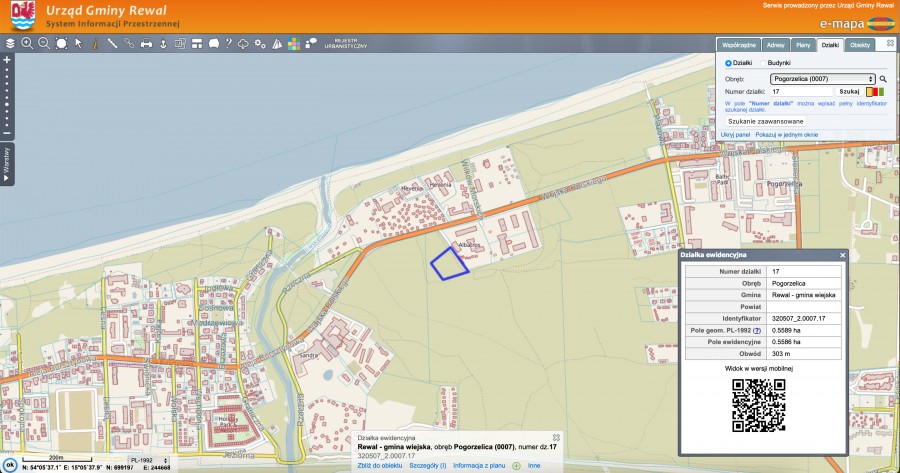Switch to the Adresy tab
Image resolution: width=900 pixels, height=473 pixels.
(x=775, y=45)
